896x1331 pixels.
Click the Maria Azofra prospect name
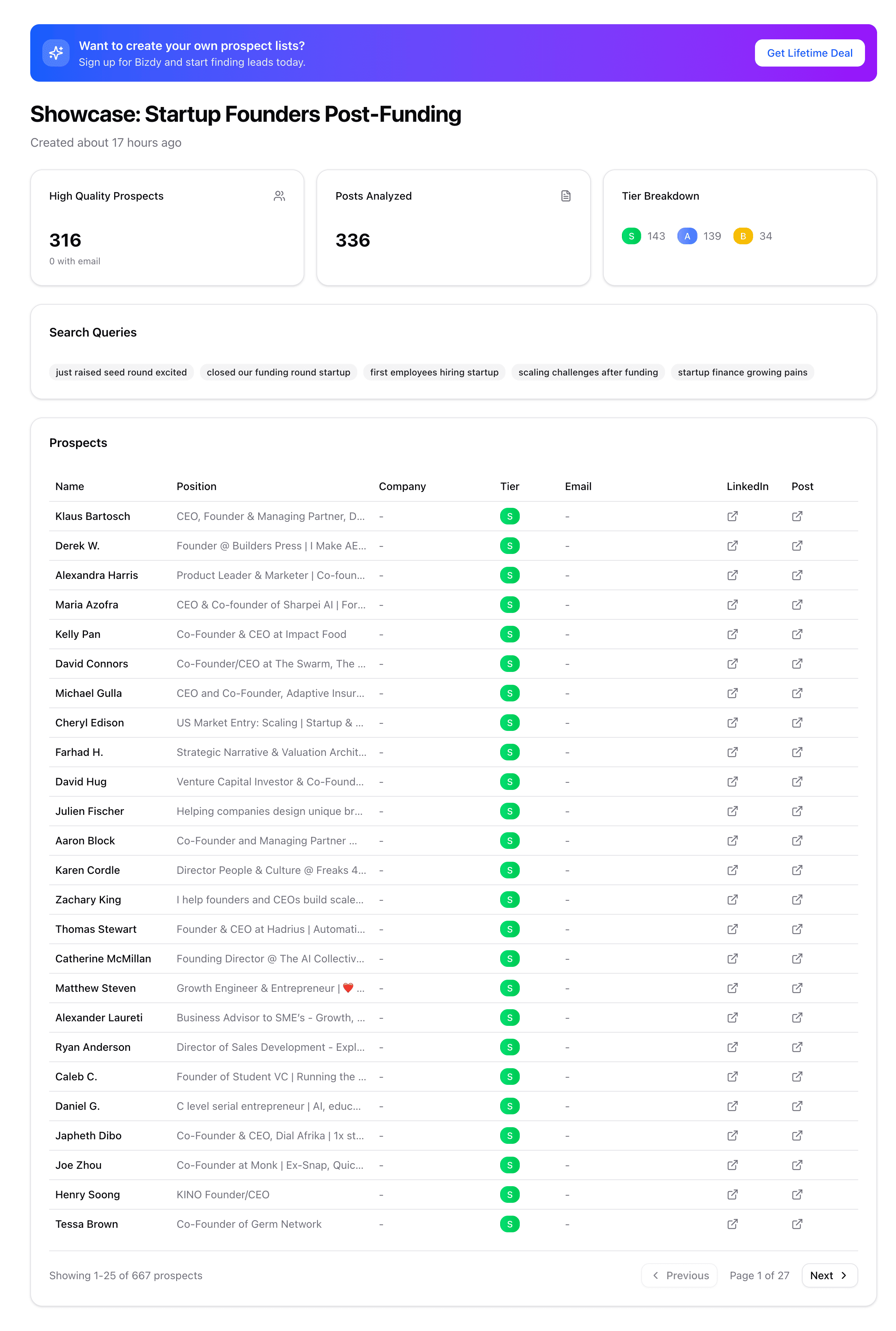tap(87, 605)
